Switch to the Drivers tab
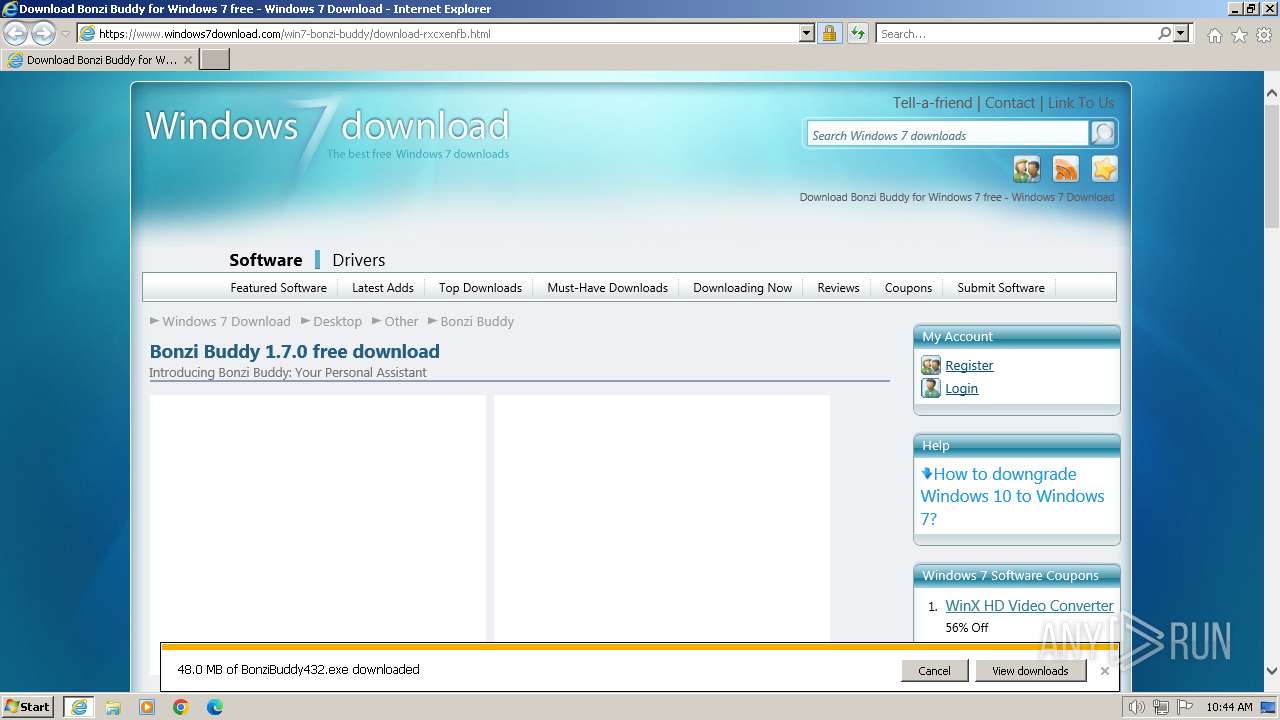The width and height of the screenshot is (1280, 720). click(x=358, y=260)
